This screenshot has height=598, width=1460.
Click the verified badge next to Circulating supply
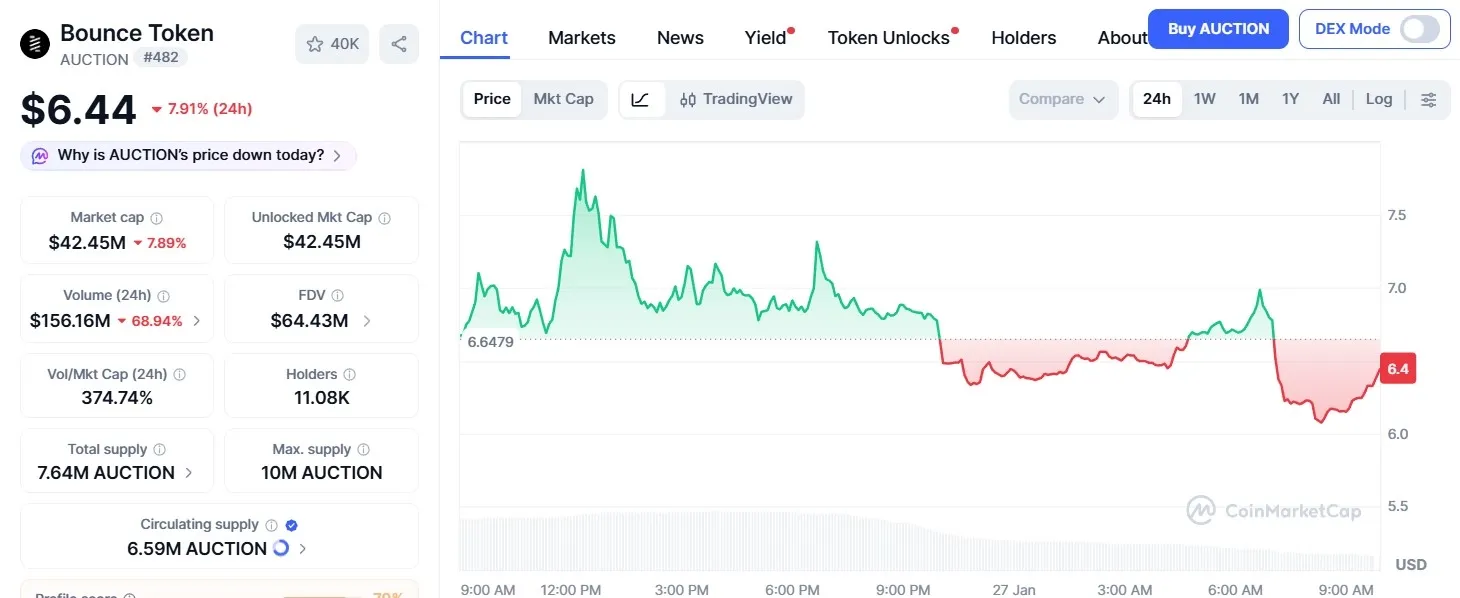click(290, 524)
